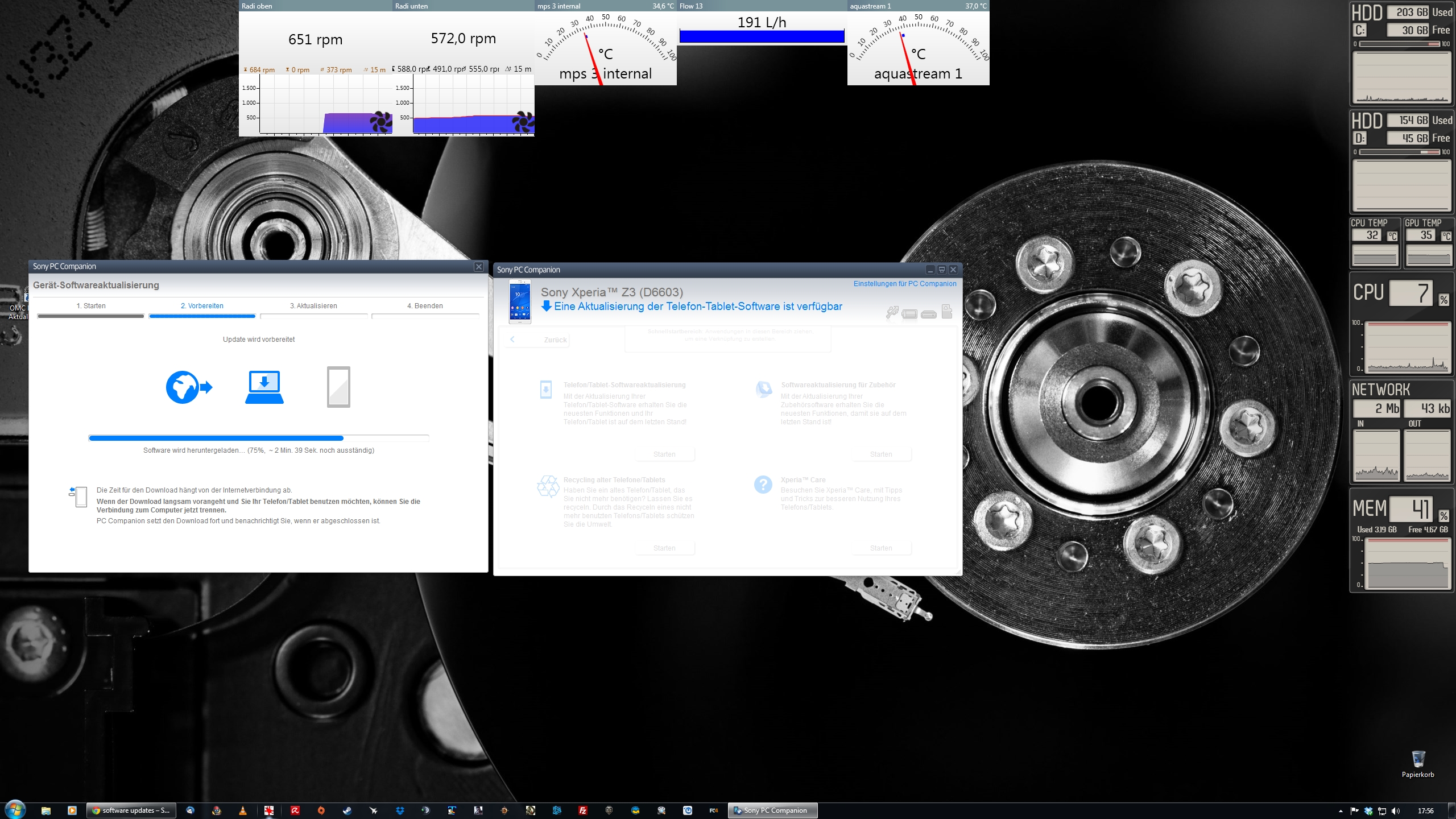Click the Radi unten fan rpm graph
1456x819 pixels.
473,105
